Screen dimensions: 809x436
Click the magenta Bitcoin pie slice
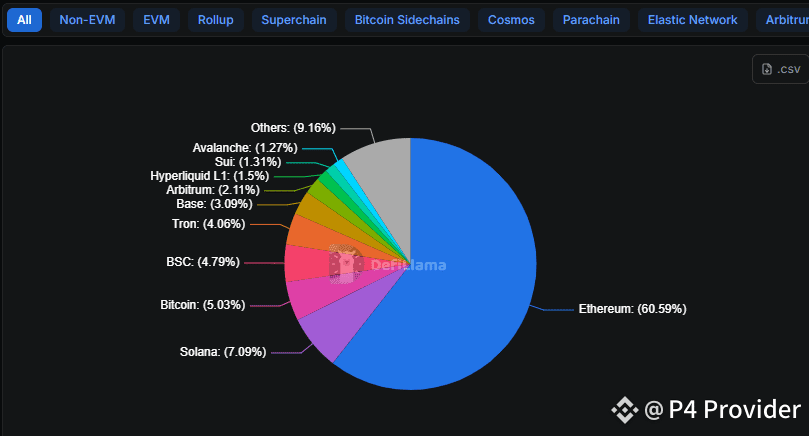tap(315, 296)
